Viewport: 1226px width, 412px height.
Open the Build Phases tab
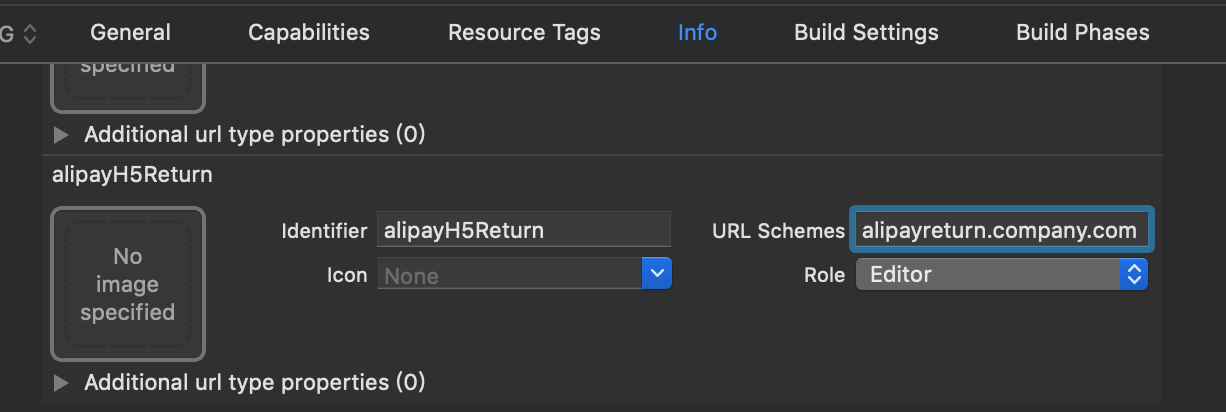[1083, 33]
